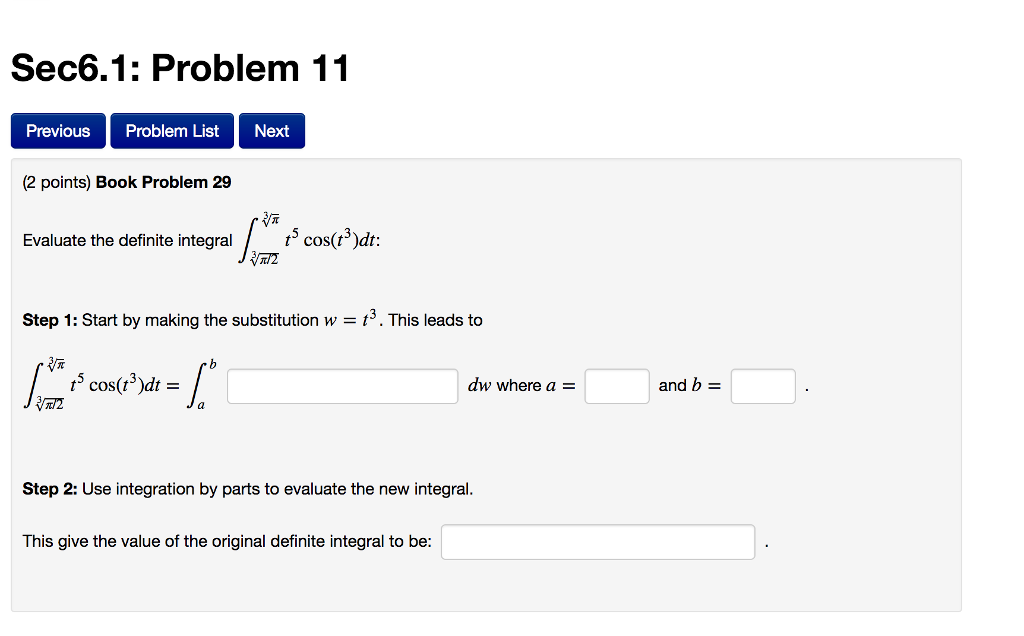This screenshot has width=1024, height=636.
Task: Click inside the dw integrand answer box
Action: pos(341,385)
